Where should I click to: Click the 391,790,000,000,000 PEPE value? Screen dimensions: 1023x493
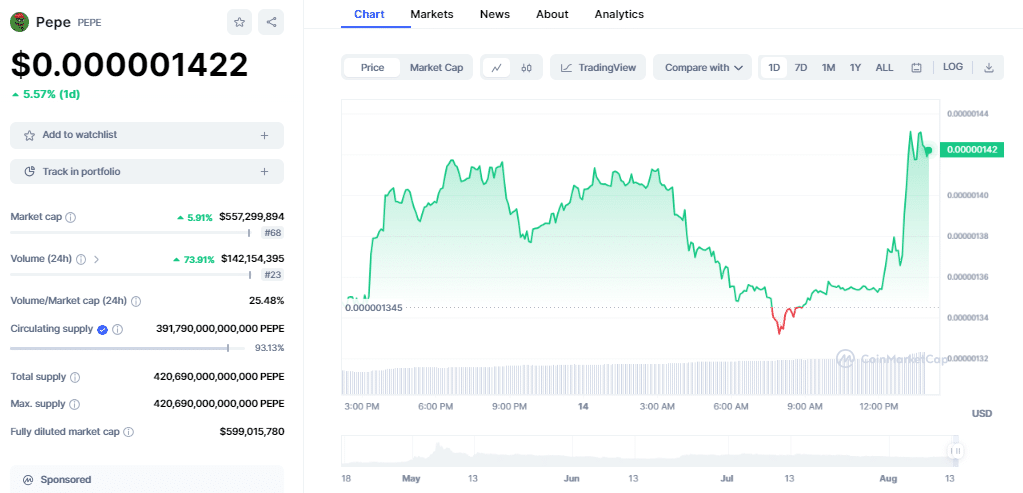tap(220, 329)
